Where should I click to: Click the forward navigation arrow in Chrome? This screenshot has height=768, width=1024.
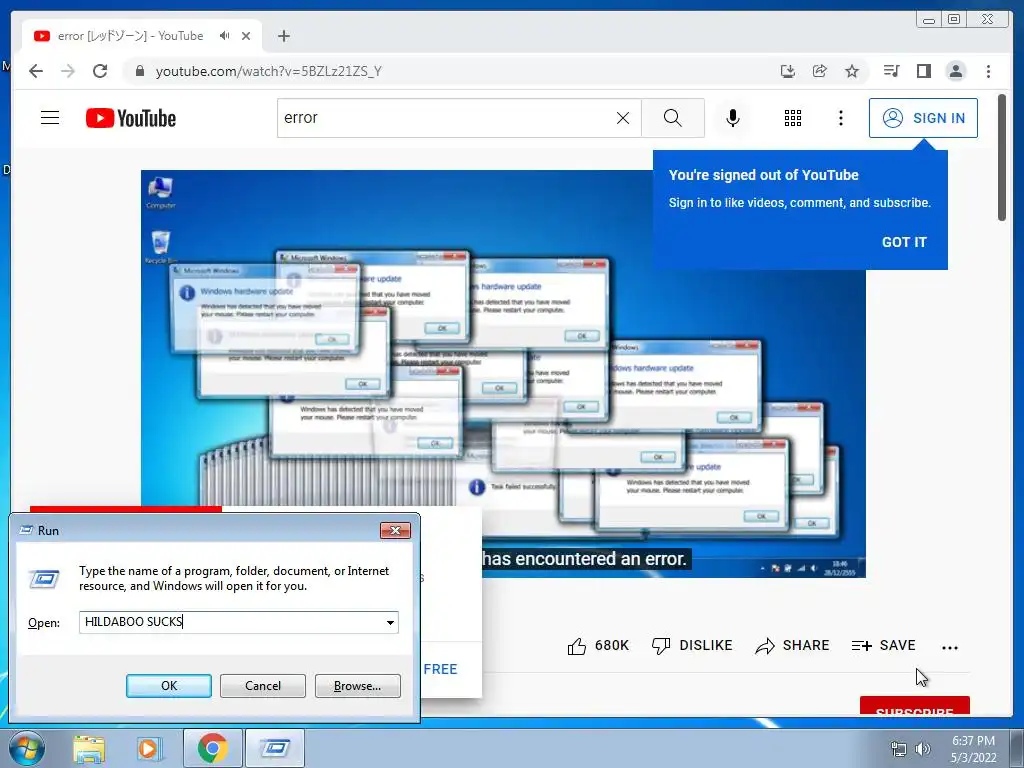point(68,71)
